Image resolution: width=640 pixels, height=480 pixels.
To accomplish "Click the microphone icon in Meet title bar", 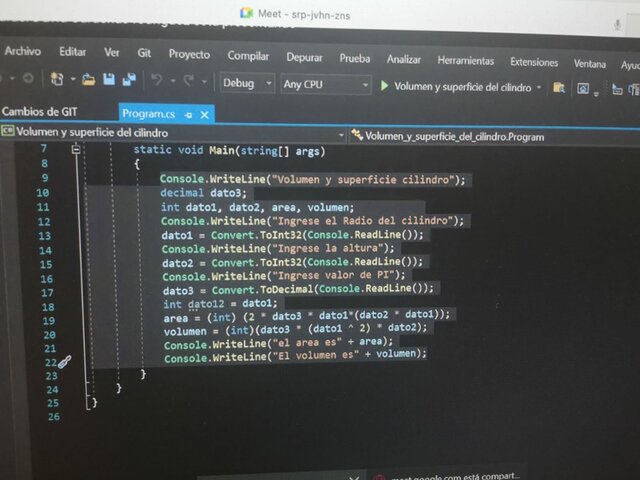I will coord(617,25).
